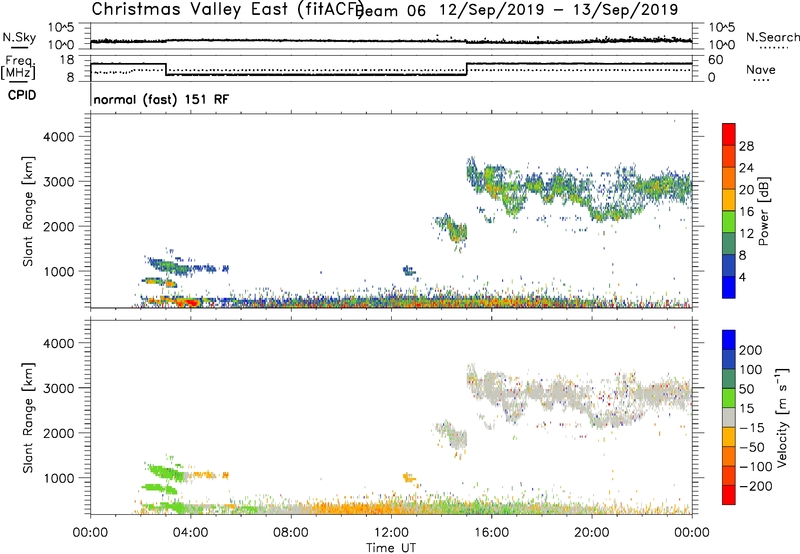The width and height of the screenshot is (800, 554).
Task: Click the top blue segment of Velocity colorbar
Action: [x=729, y=340]
